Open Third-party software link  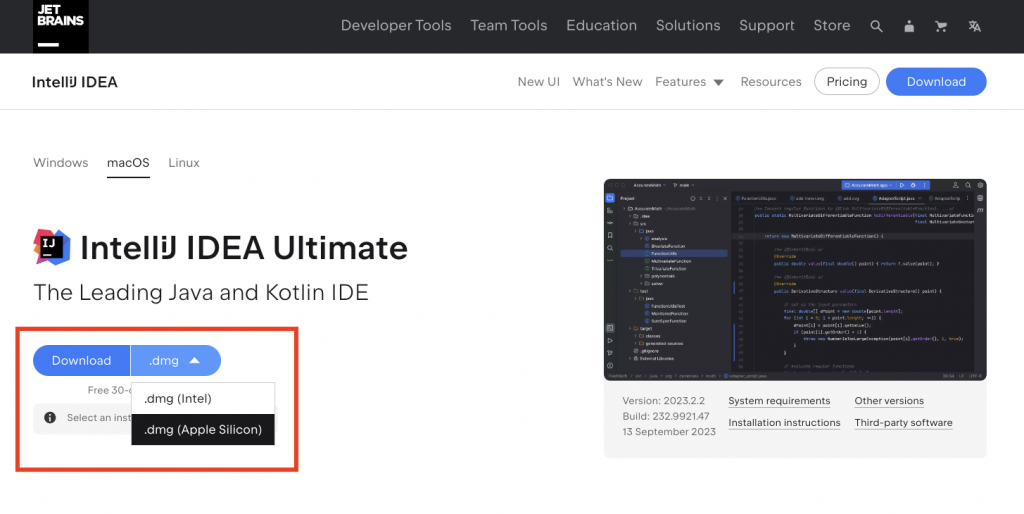(x=903, y=423)
